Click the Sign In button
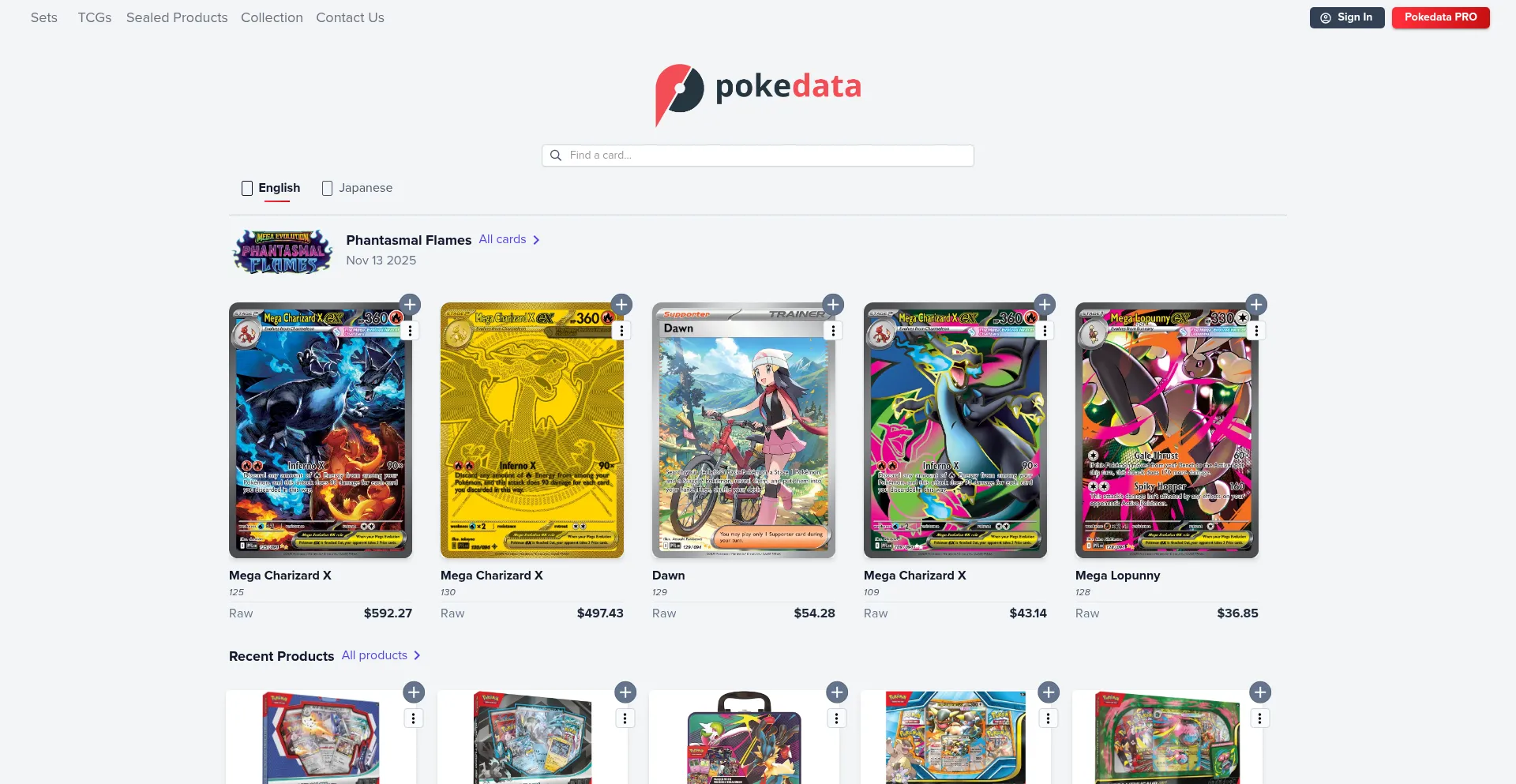The image size is (1516, 784). (1347, 17)
